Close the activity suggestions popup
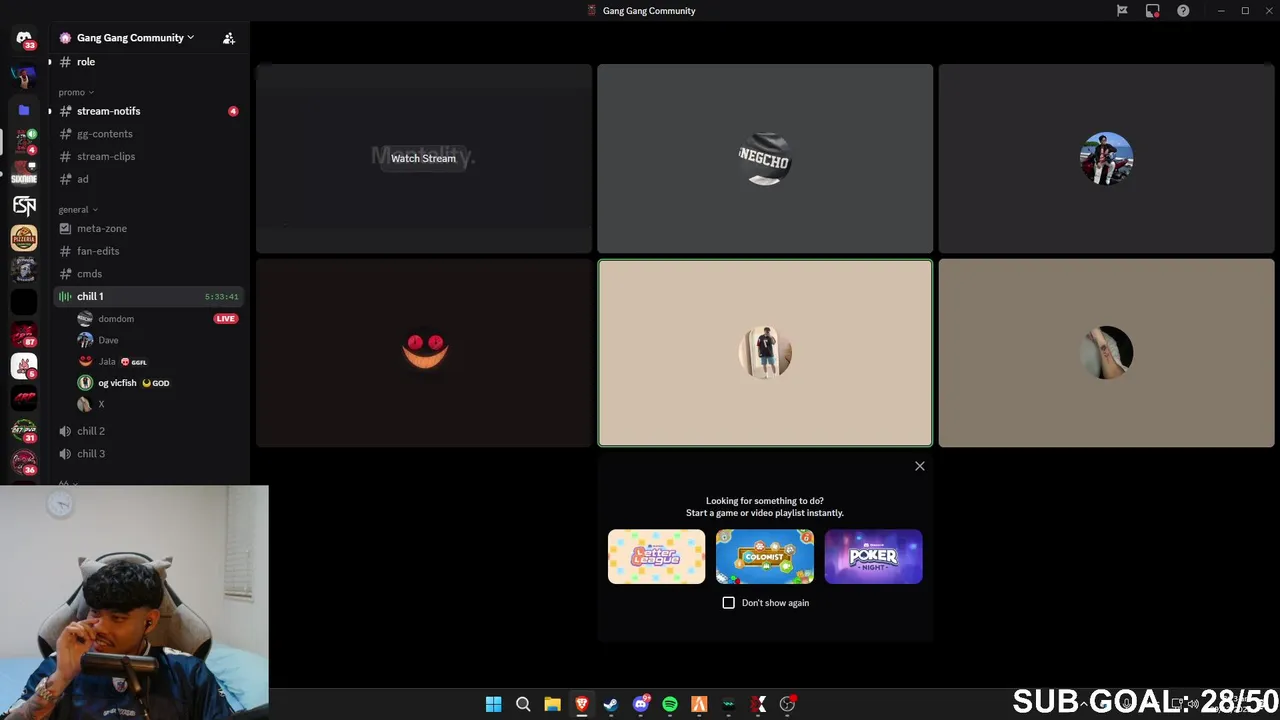This screenshot has height=720, width=1280. [x=920, y=466]
